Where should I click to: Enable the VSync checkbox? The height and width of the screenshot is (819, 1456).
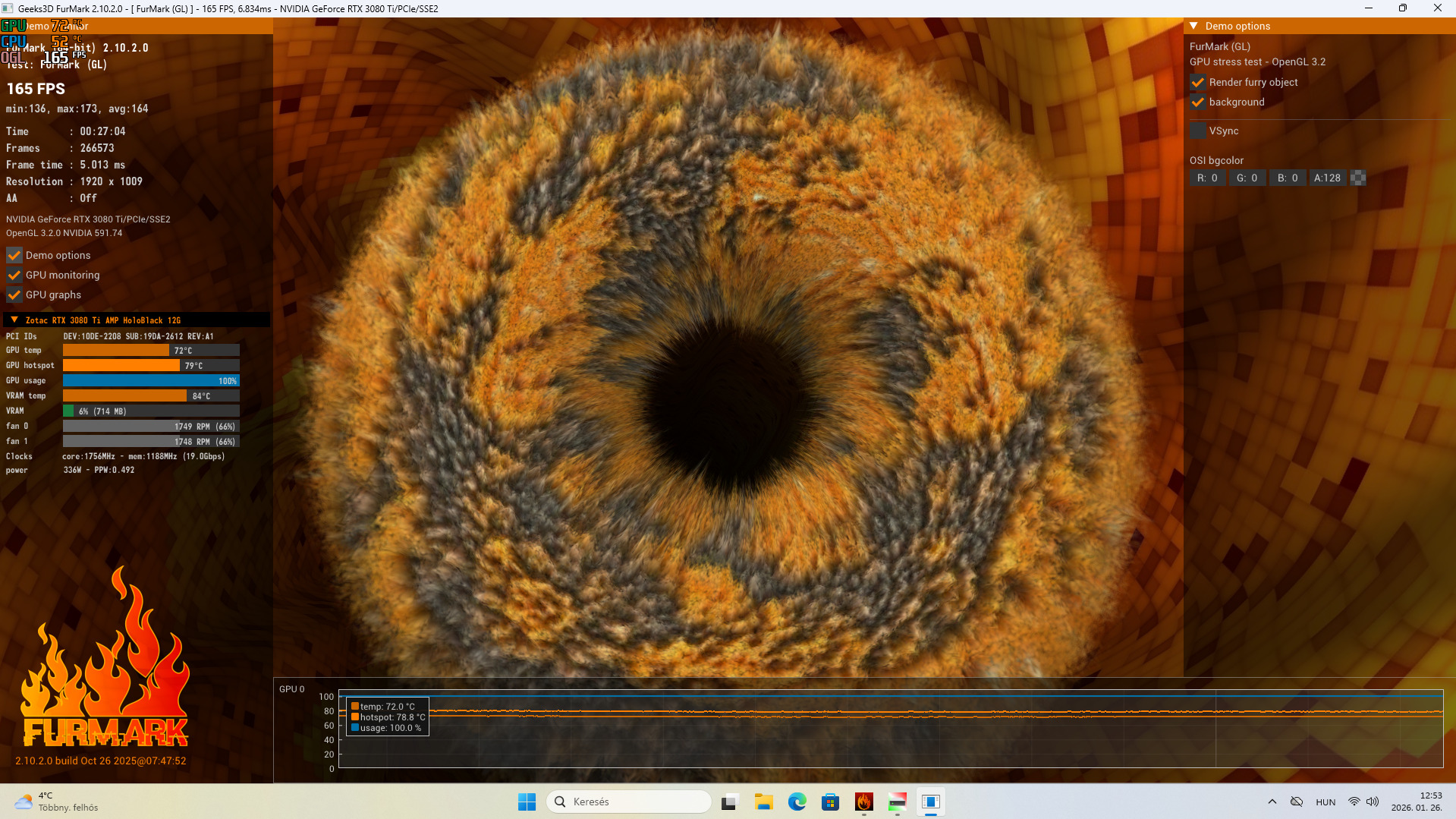[x=1198, y=131]
